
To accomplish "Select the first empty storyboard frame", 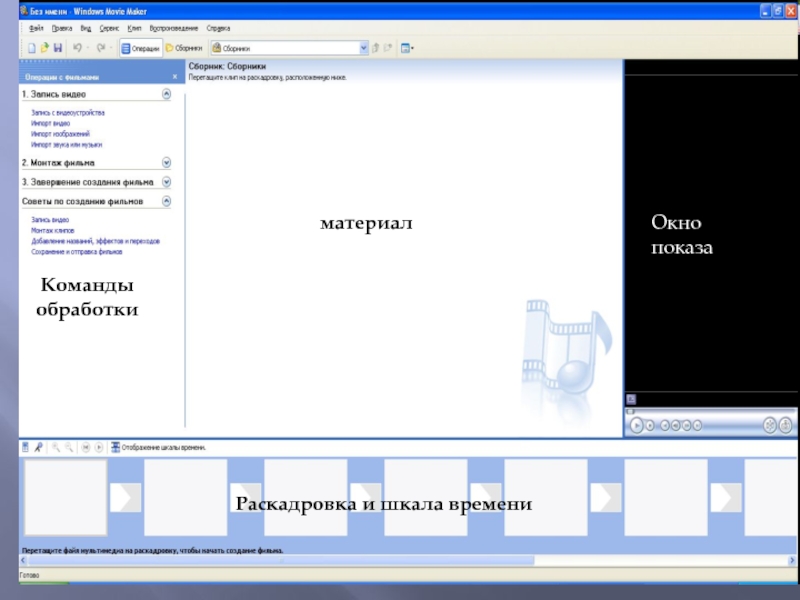I will pyautogui.click(x=65, y=497).
